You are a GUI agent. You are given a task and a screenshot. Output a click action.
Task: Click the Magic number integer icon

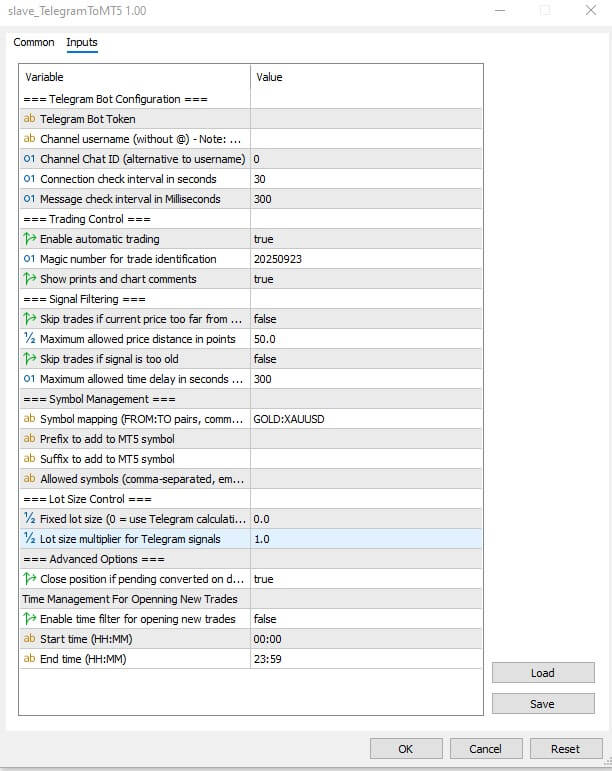29,259
